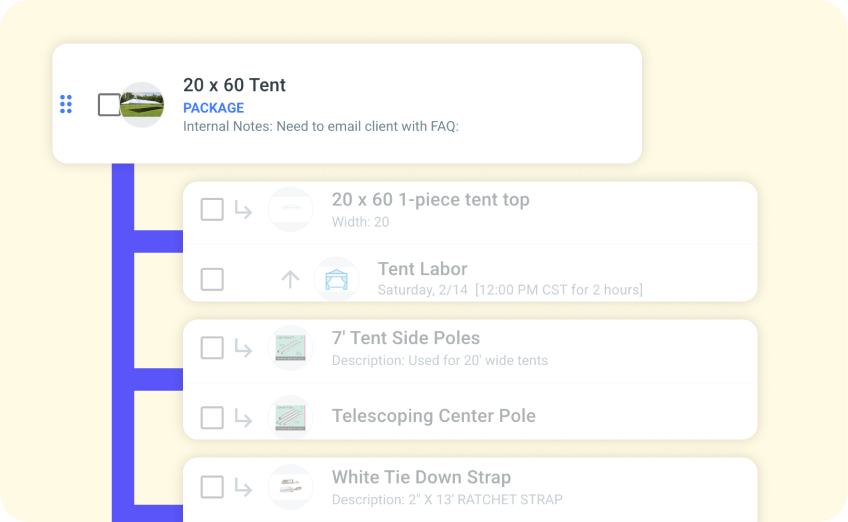
Task: Click the drag handle dots beside 20 x 60 Tent
Action: click(x=66, y=104)
